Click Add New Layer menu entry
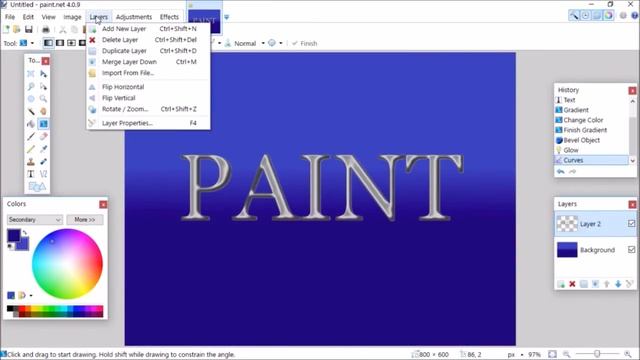The width and height of the screenshot is (640, 360). click(149, 29)
